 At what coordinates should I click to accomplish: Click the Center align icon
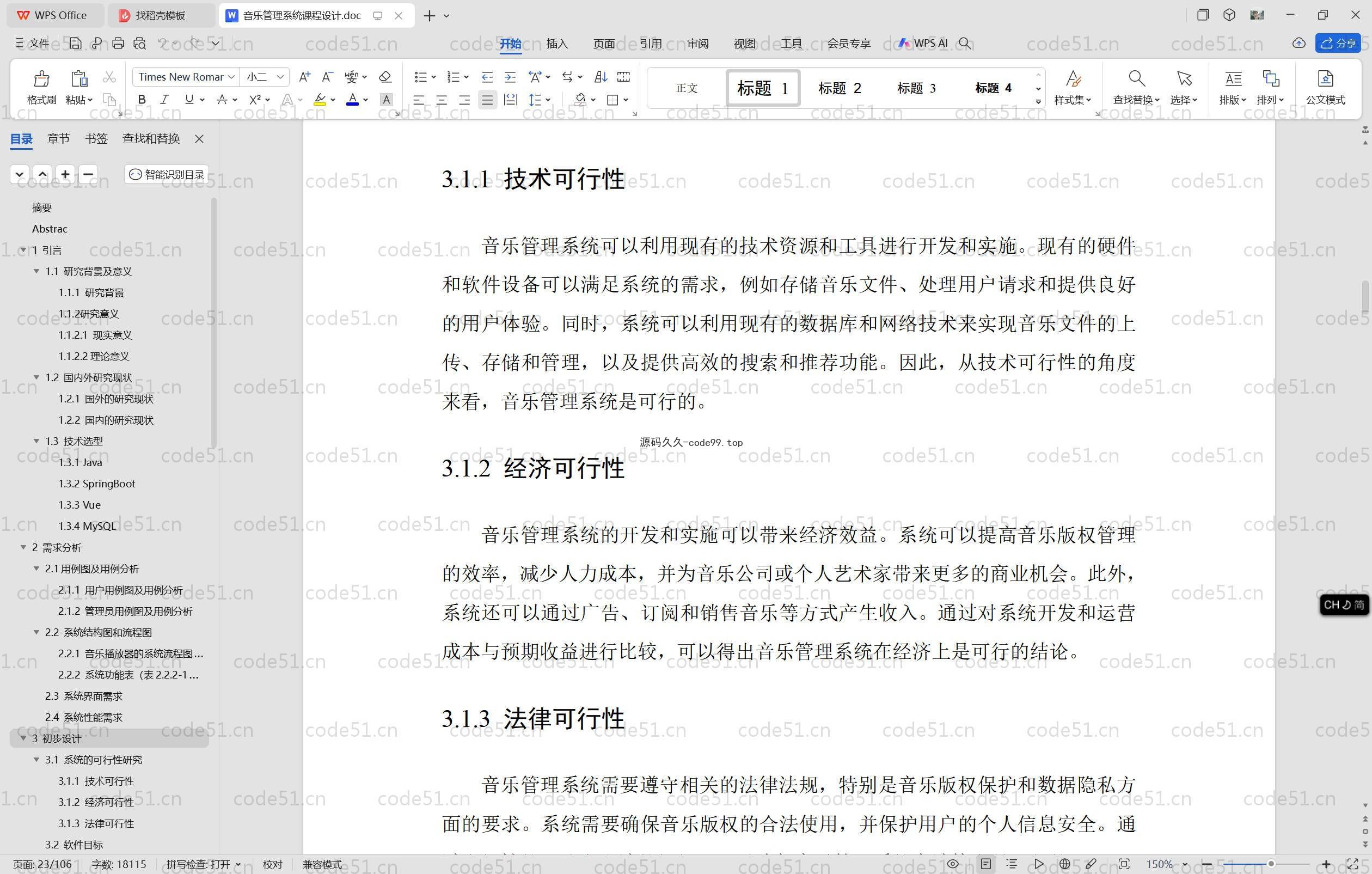(x=442, y=100)
